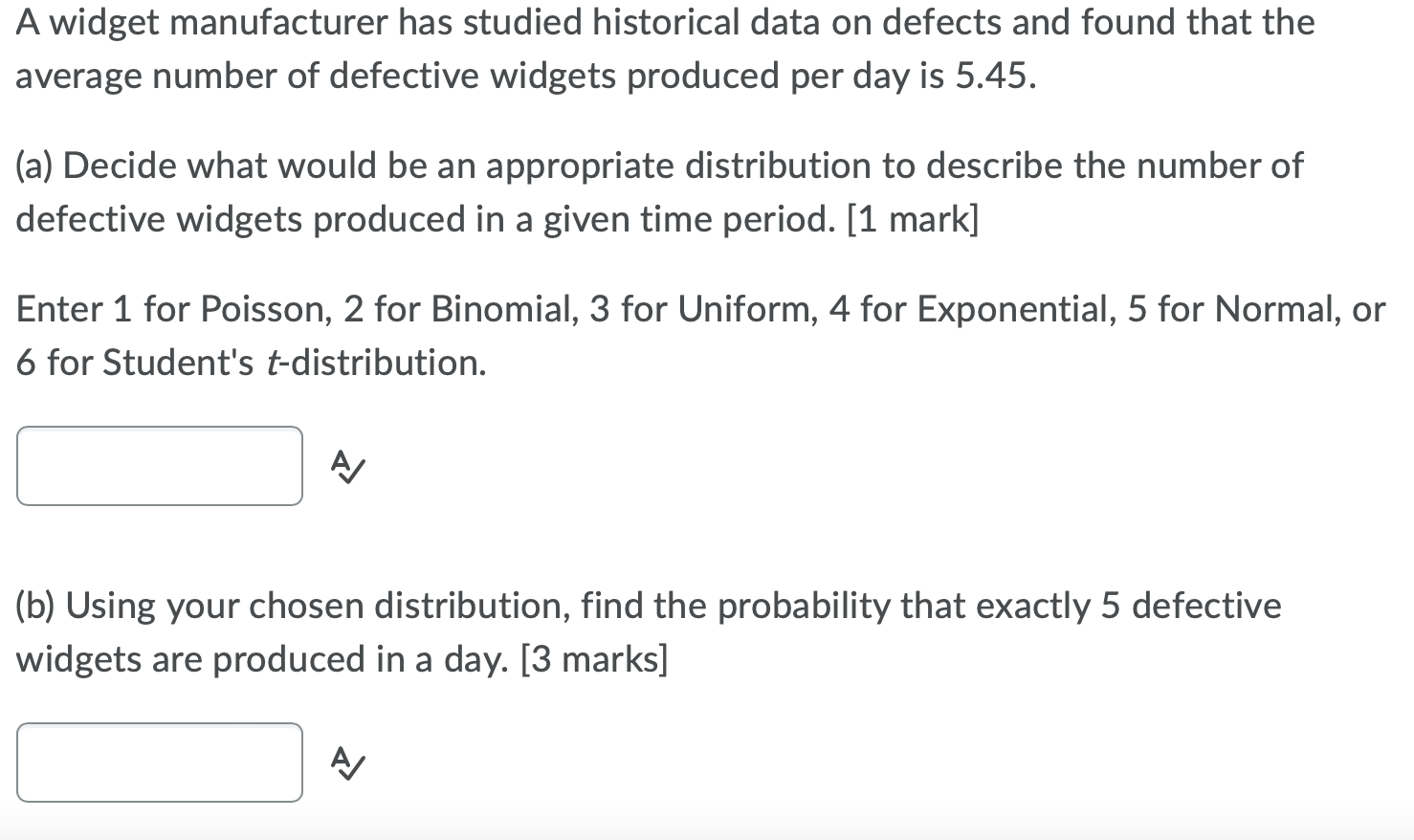The width and height of the screenshot is (1414, 840).
Task: Select the A-checkmark icon beside the first answer box
Action: [345, 468]
